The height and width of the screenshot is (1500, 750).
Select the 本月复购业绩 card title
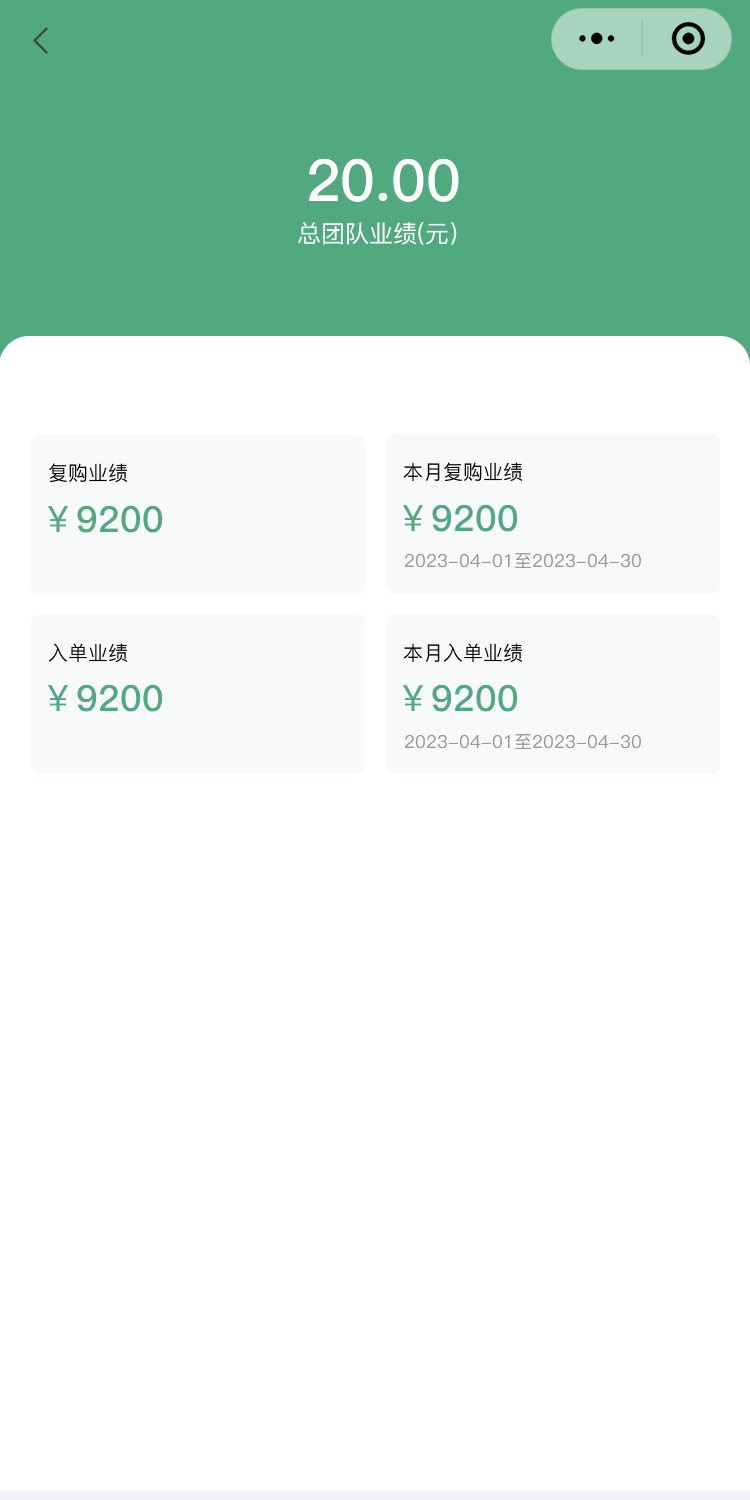pos(463,472)
